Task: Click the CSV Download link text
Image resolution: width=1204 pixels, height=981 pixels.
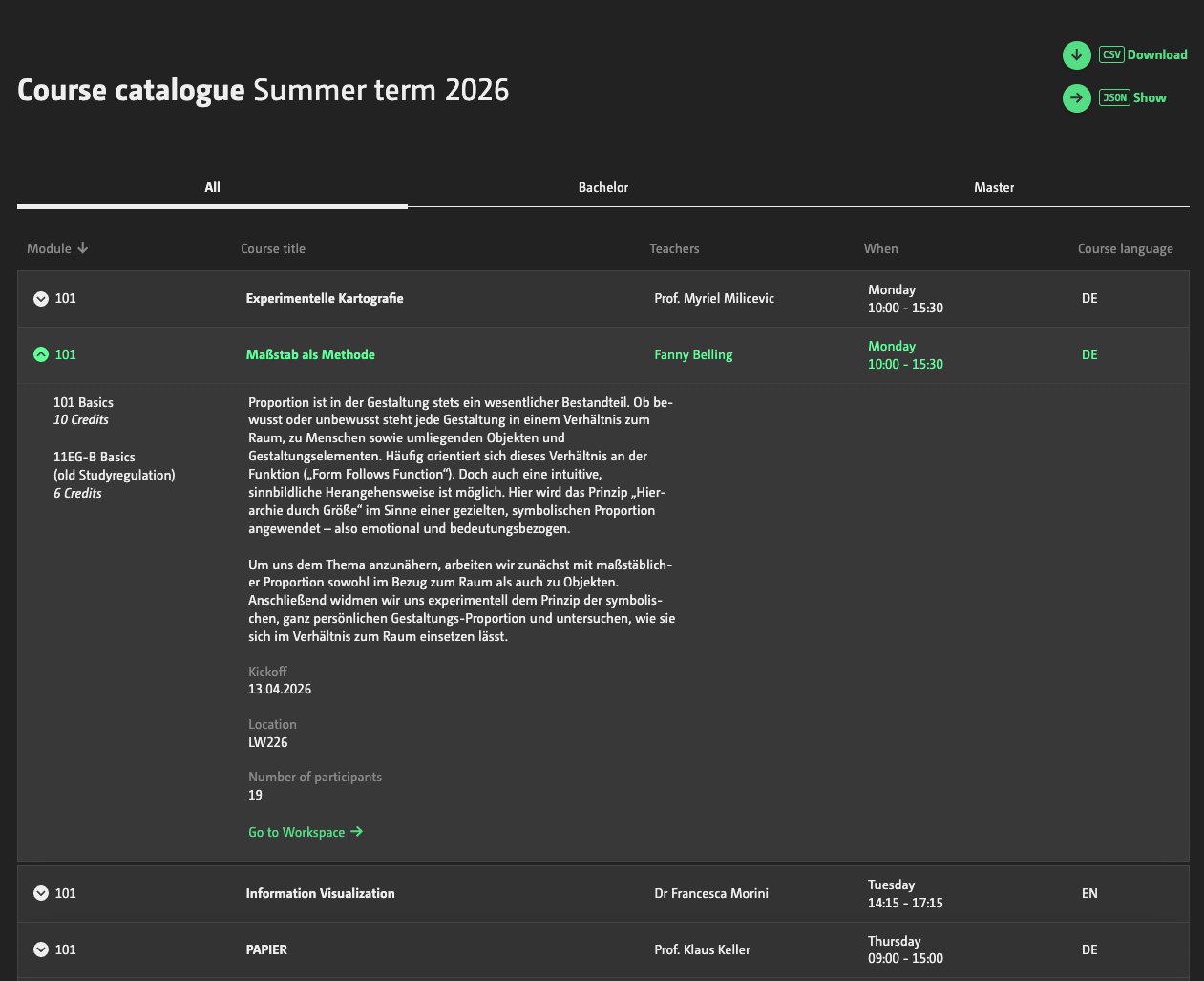Action: click(1143, 55)
